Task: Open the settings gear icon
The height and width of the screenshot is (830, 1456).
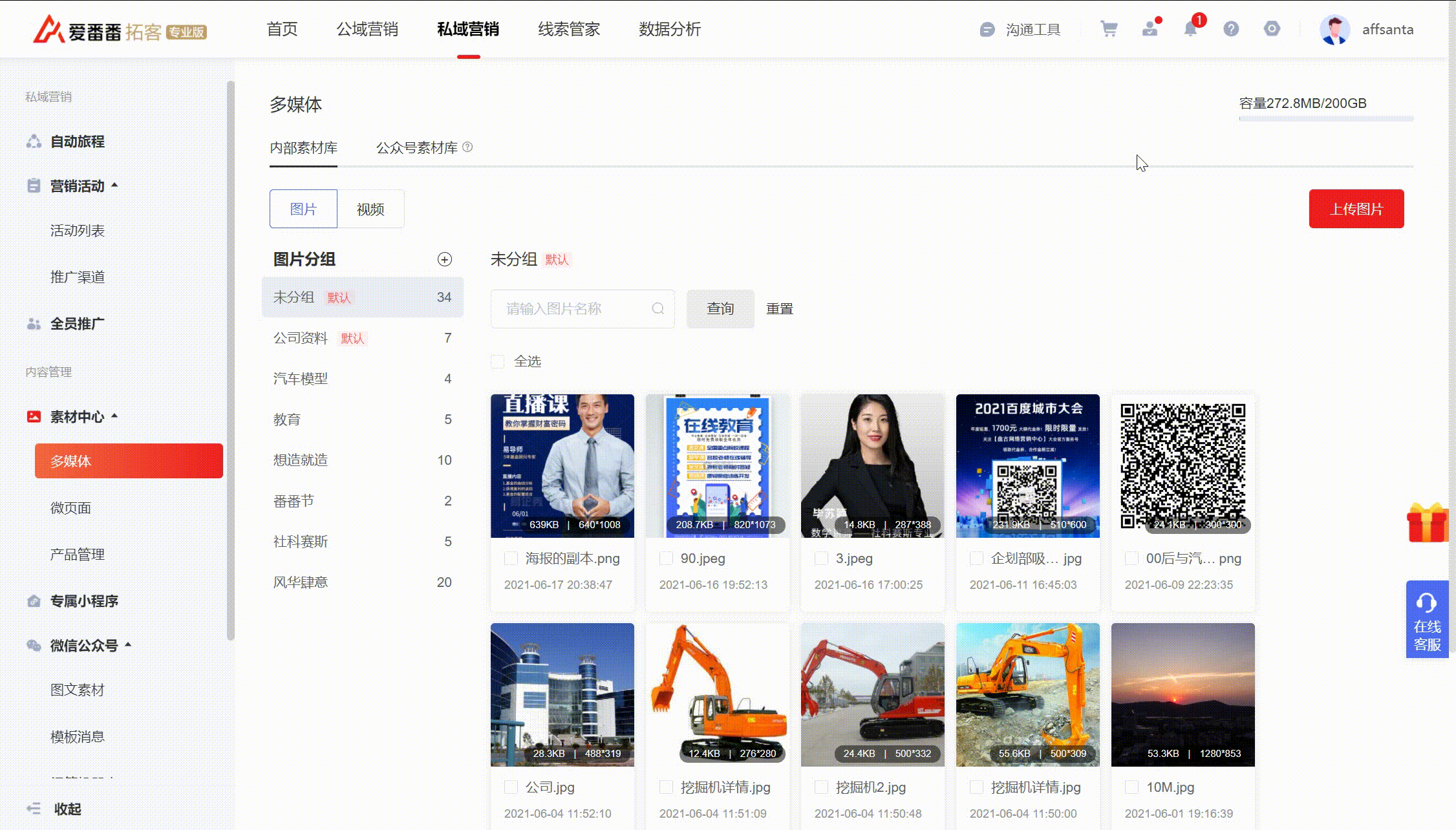Action: point(1272,29)
